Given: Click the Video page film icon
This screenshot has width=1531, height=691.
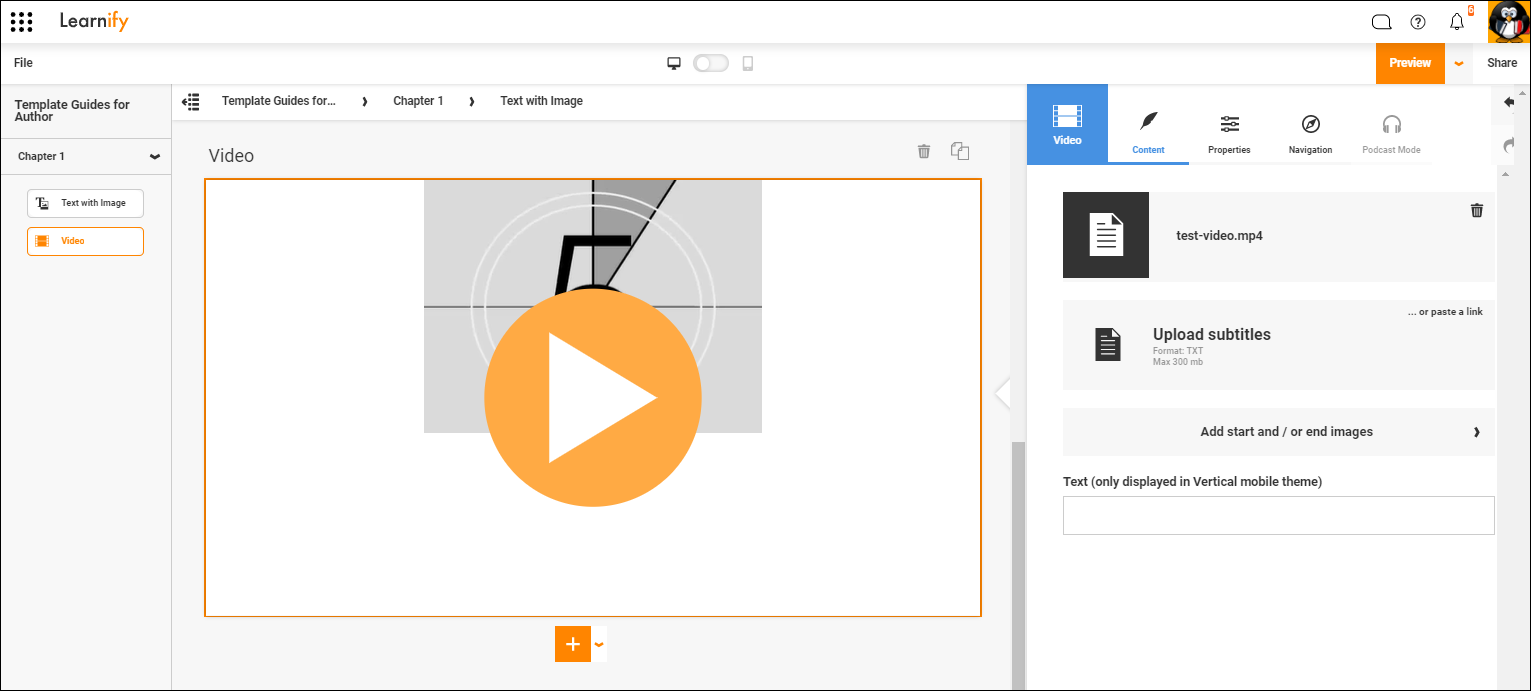Looking at the screenshot, I should coord(42,241).
